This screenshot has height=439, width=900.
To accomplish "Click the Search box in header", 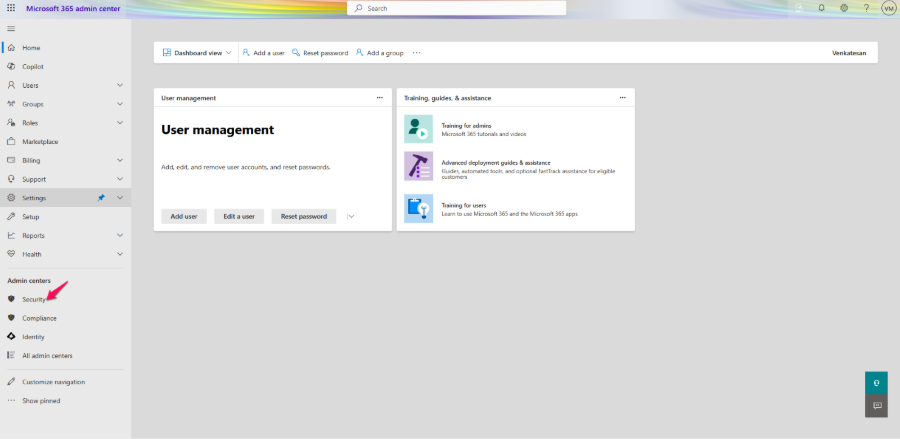I will [x=456, y=8].
